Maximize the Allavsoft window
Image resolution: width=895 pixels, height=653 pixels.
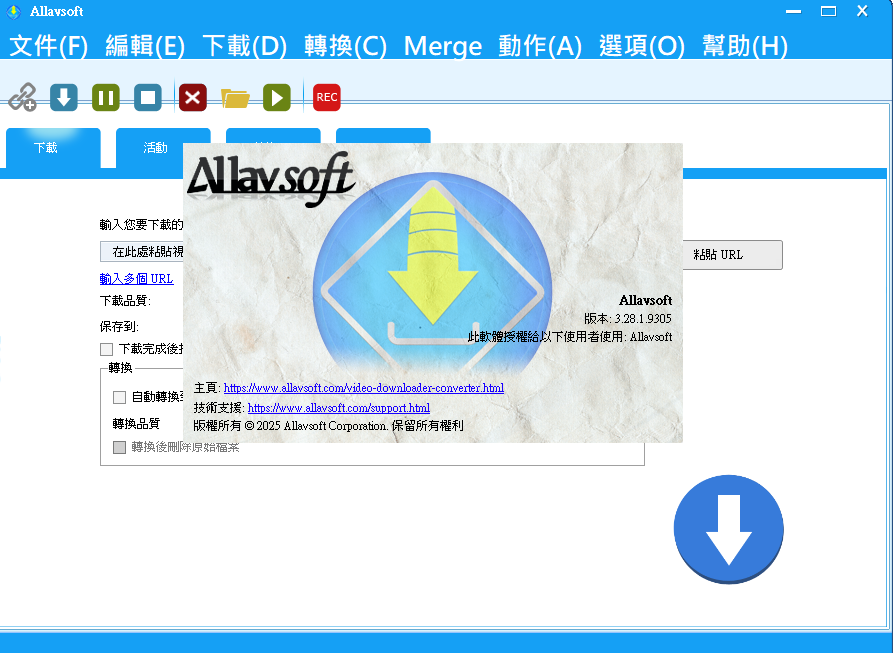coord(828,11)
